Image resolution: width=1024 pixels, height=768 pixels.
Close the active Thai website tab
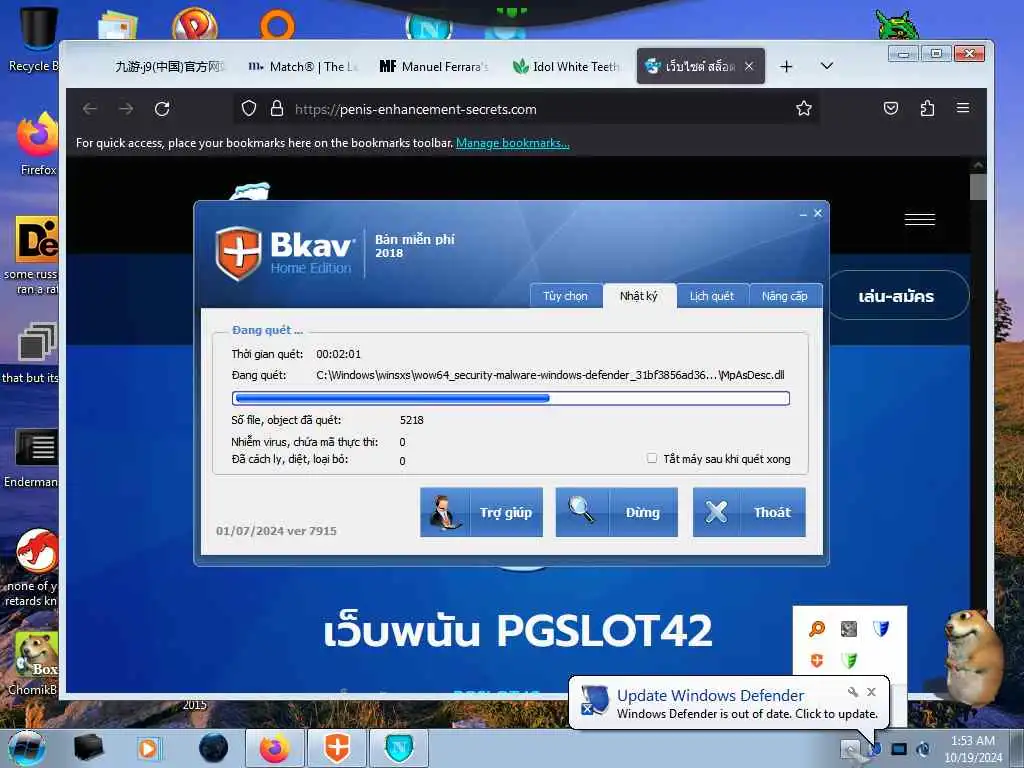click(749, 66)
